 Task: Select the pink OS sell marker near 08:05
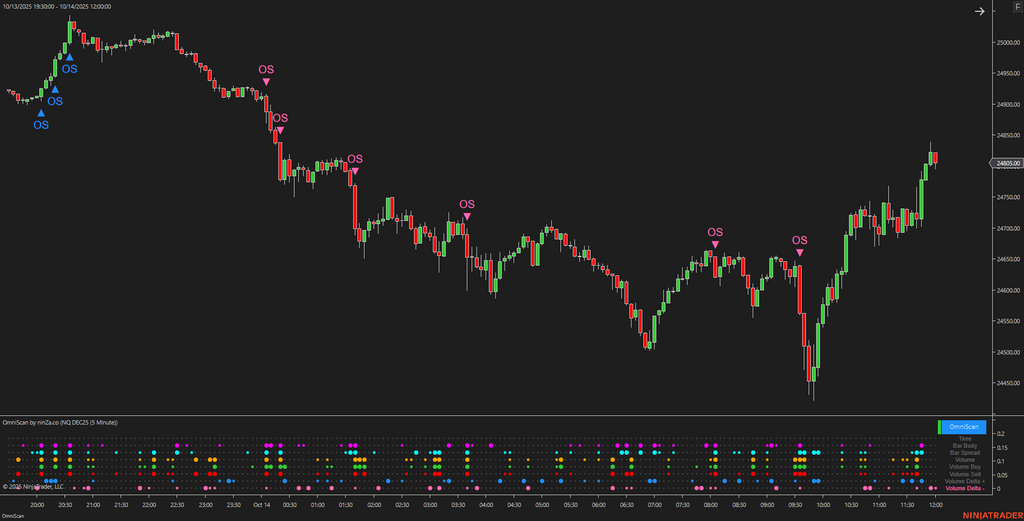click(x=715, y=237)
